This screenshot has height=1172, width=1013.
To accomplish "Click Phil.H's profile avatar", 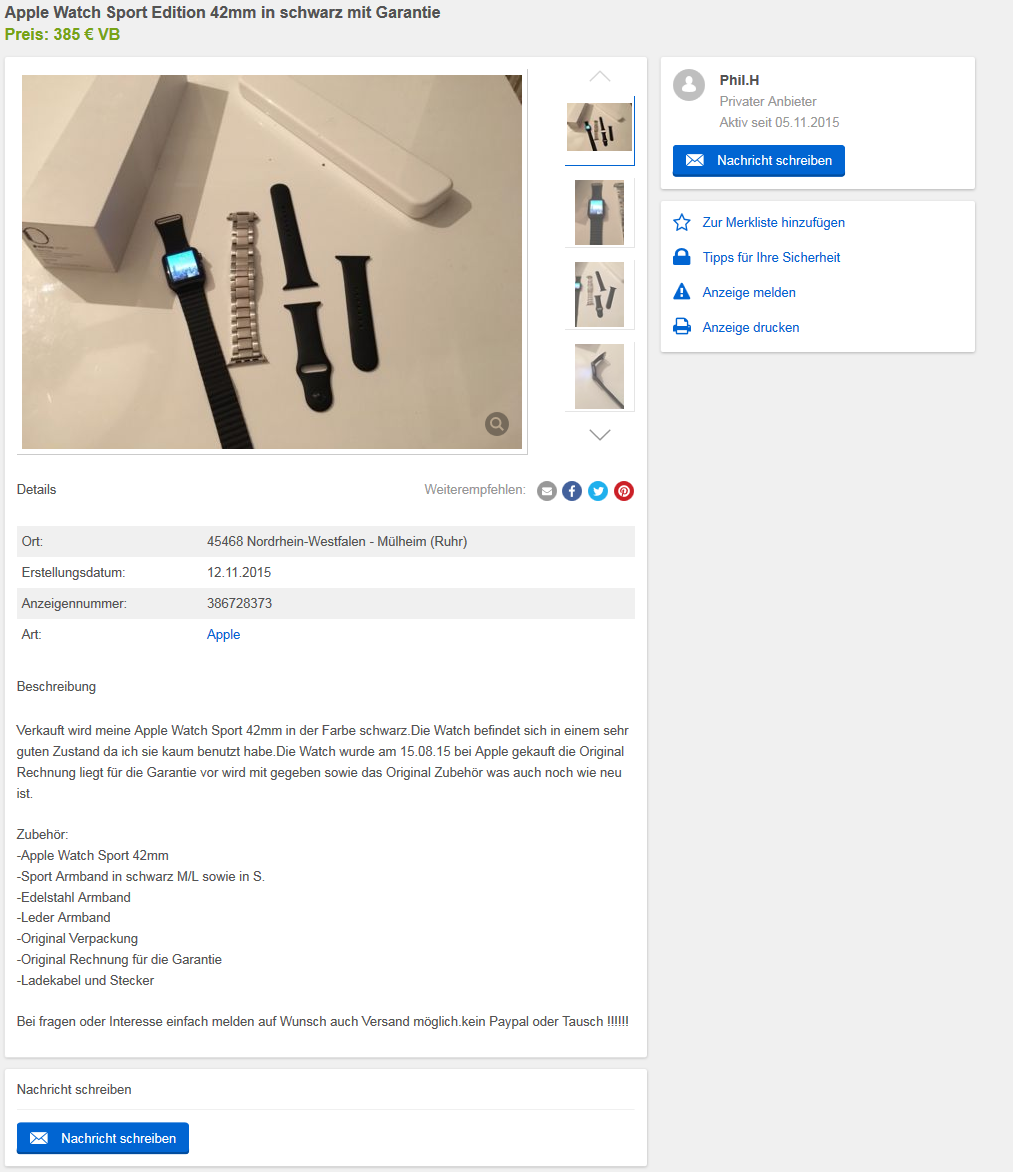I will (689, 85).
